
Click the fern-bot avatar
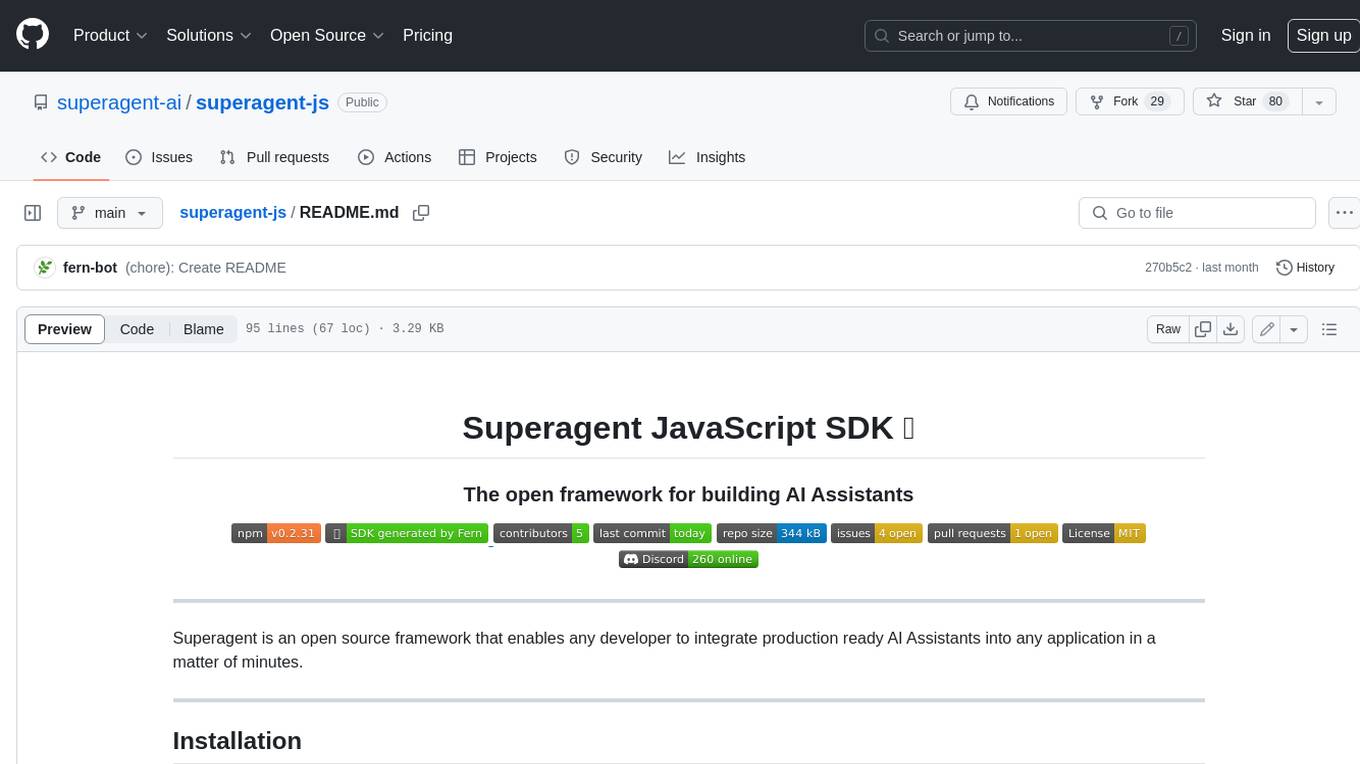pos(44,267)
